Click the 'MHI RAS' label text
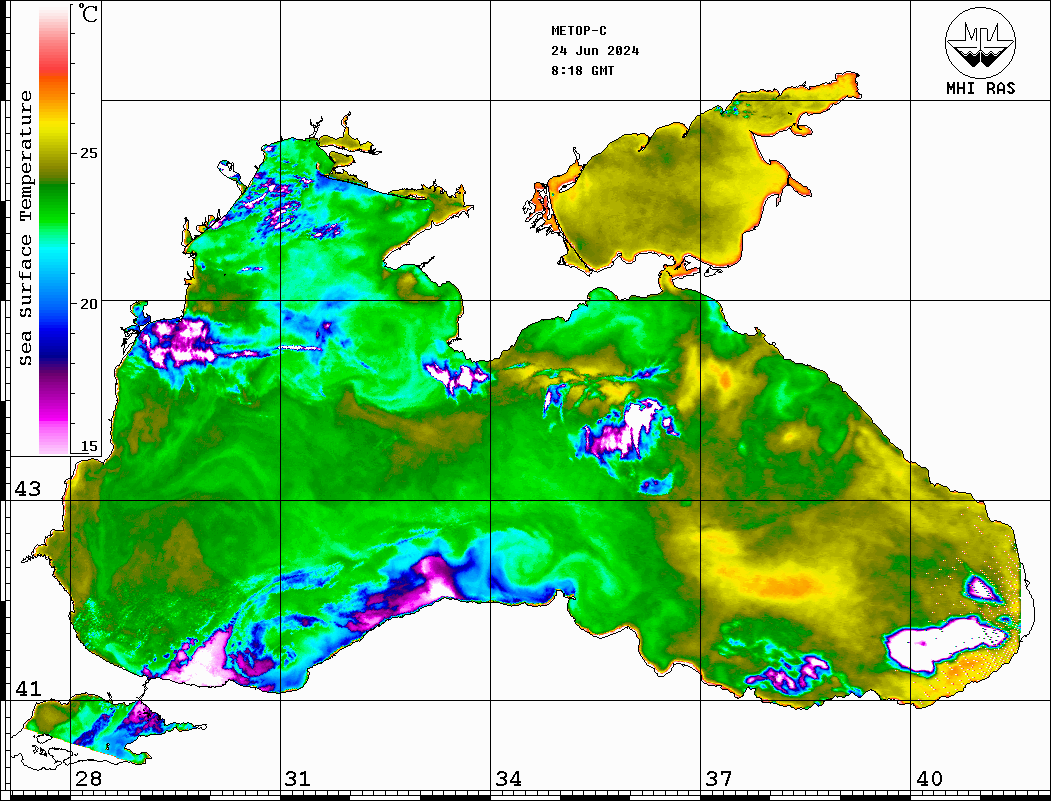 click(x=980, y=88)
